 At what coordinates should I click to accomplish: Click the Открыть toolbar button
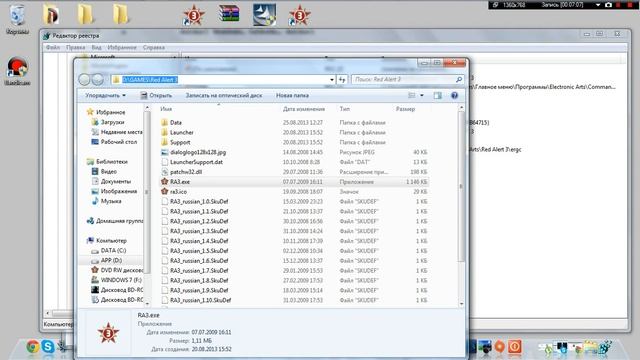click(x=156, y=96)
